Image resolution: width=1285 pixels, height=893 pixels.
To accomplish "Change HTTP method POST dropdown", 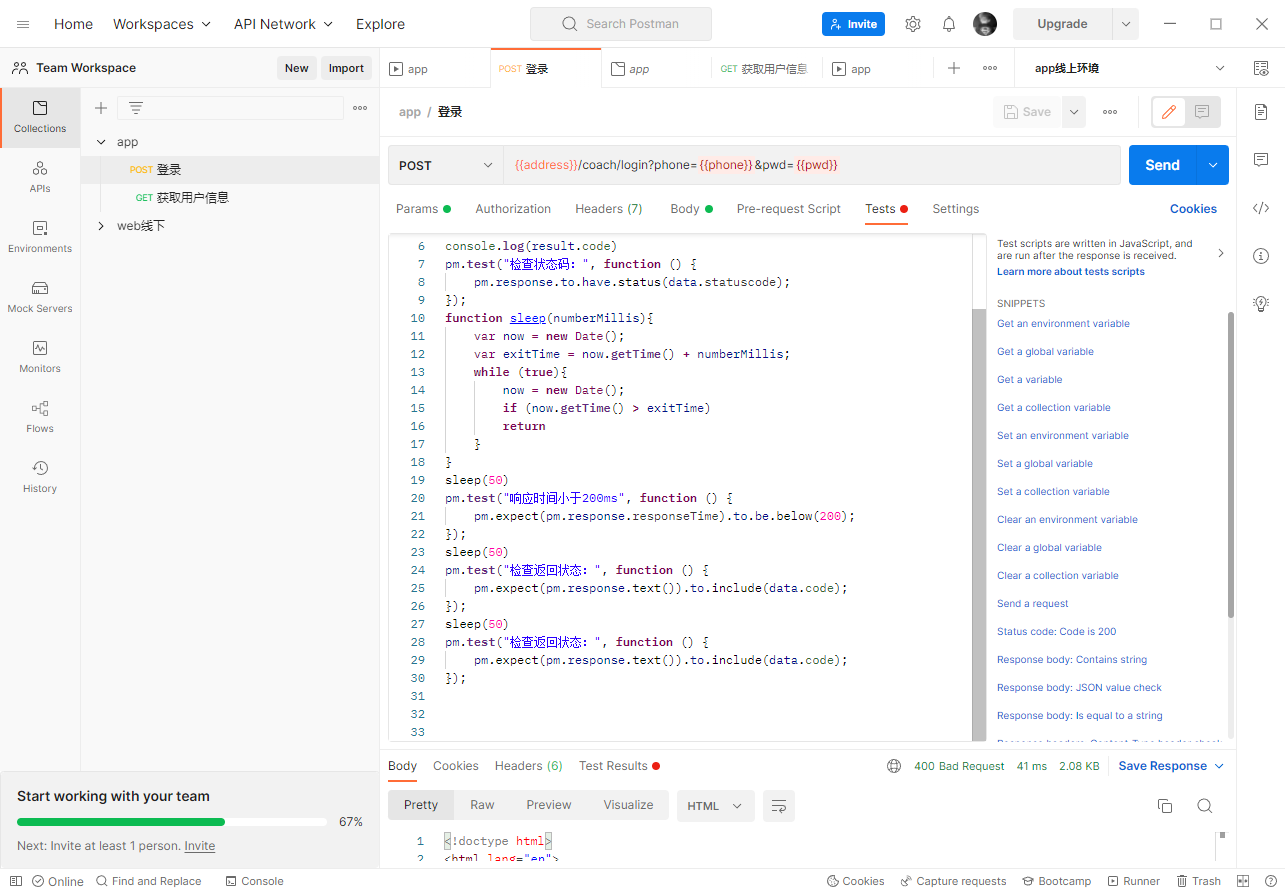I will (x=446, y=165).
